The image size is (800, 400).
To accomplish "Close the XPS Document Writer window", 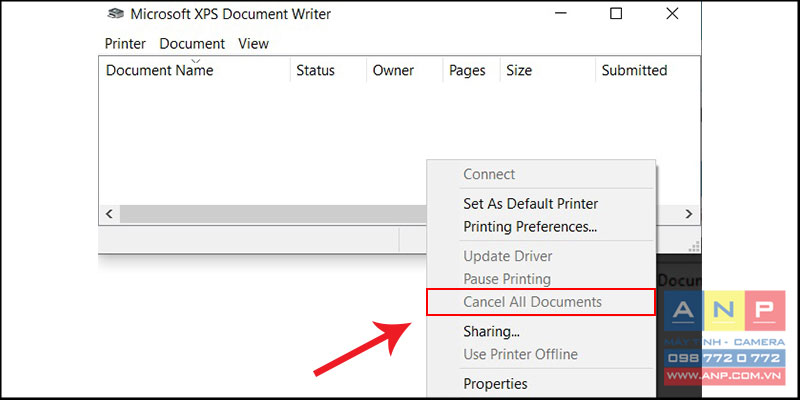I will click(x=672, y=14).
